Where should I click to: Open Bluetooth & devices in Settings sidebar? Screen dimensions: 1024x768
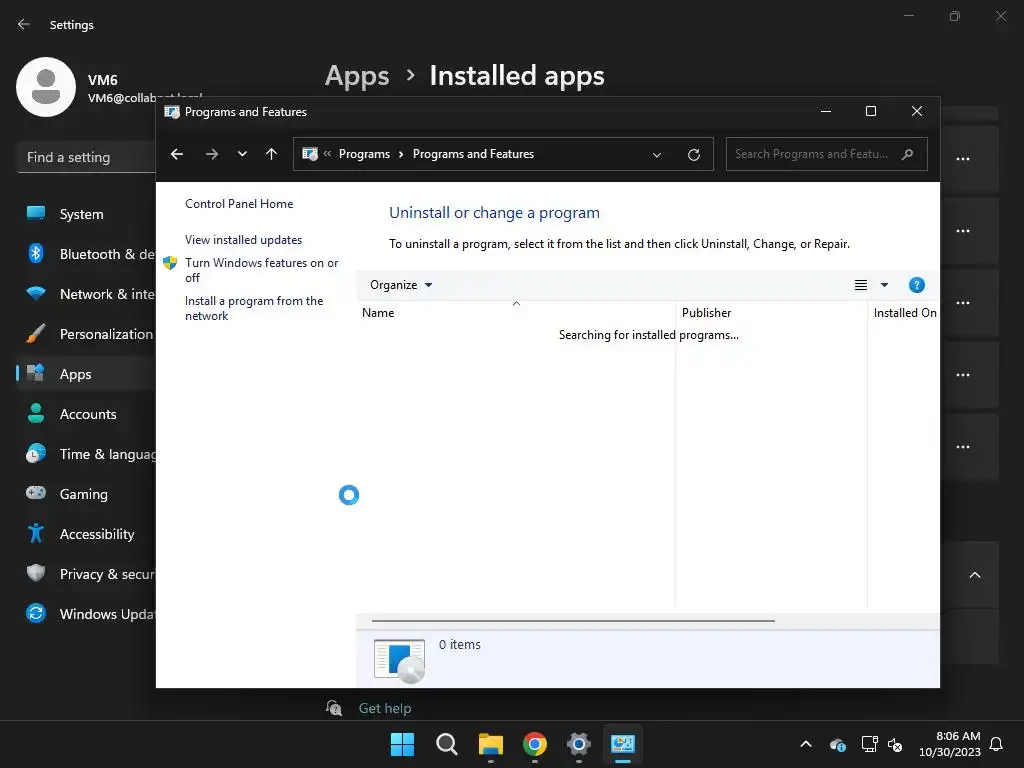86,254
